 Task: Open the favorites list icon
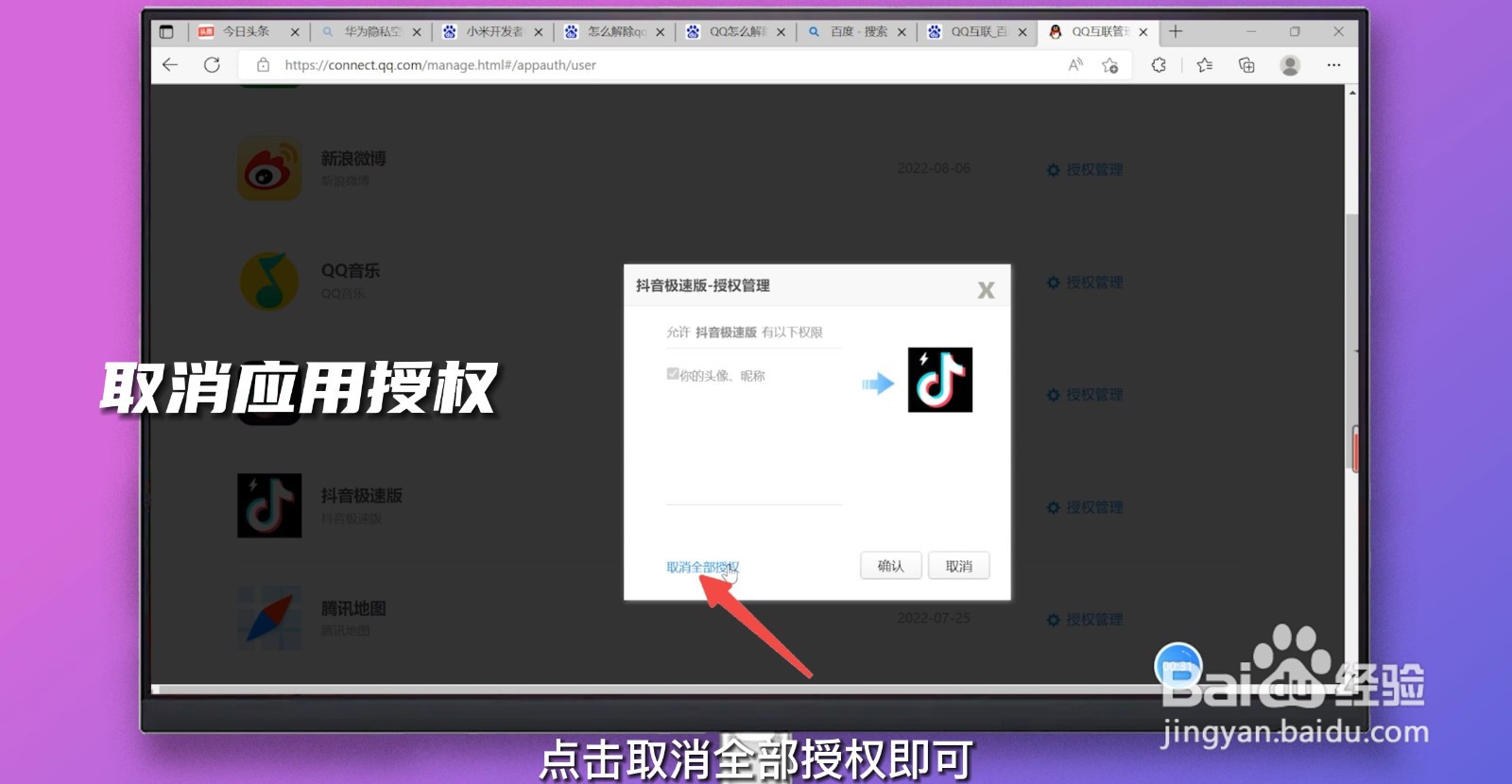[x=1204, y=65]
